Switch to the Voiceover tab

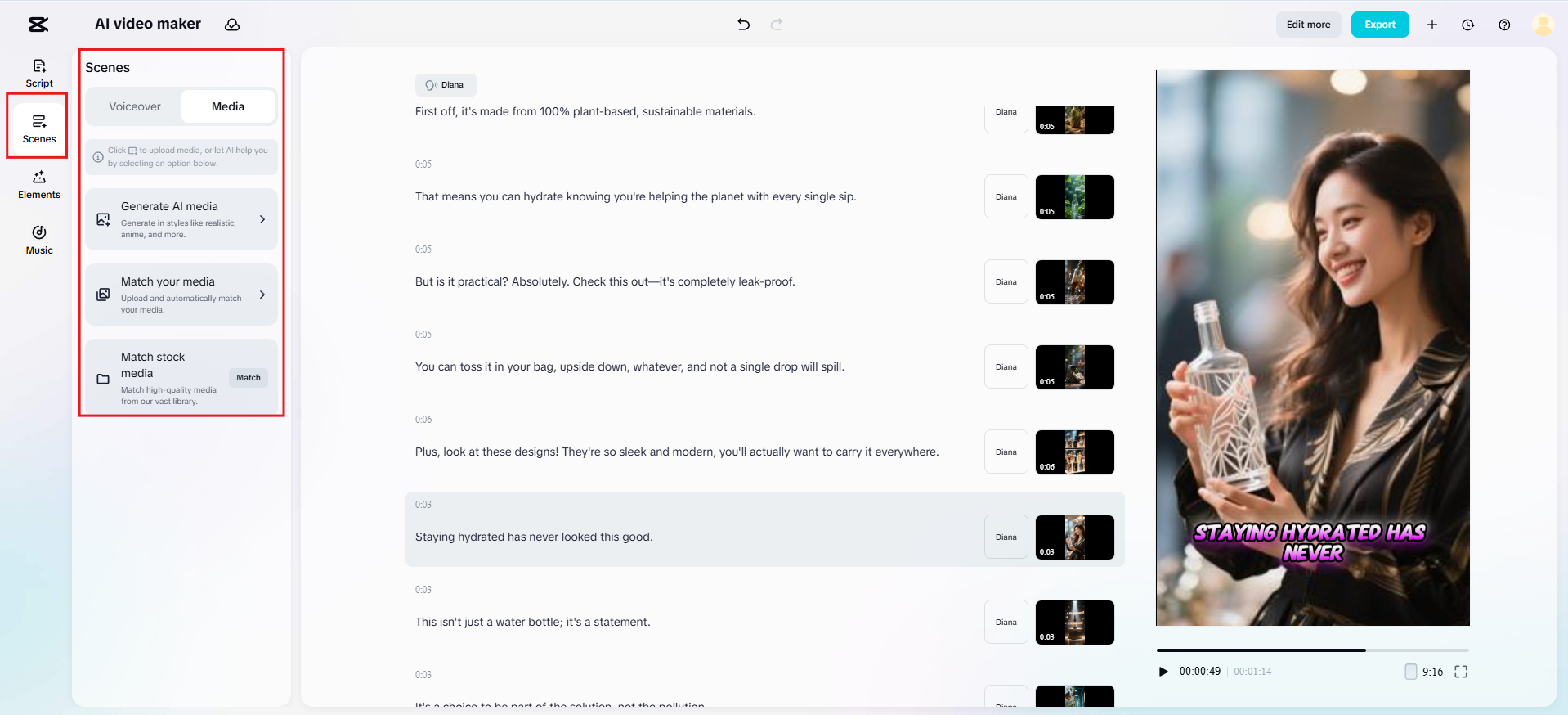pyautogui.click(x=135, y=106)
